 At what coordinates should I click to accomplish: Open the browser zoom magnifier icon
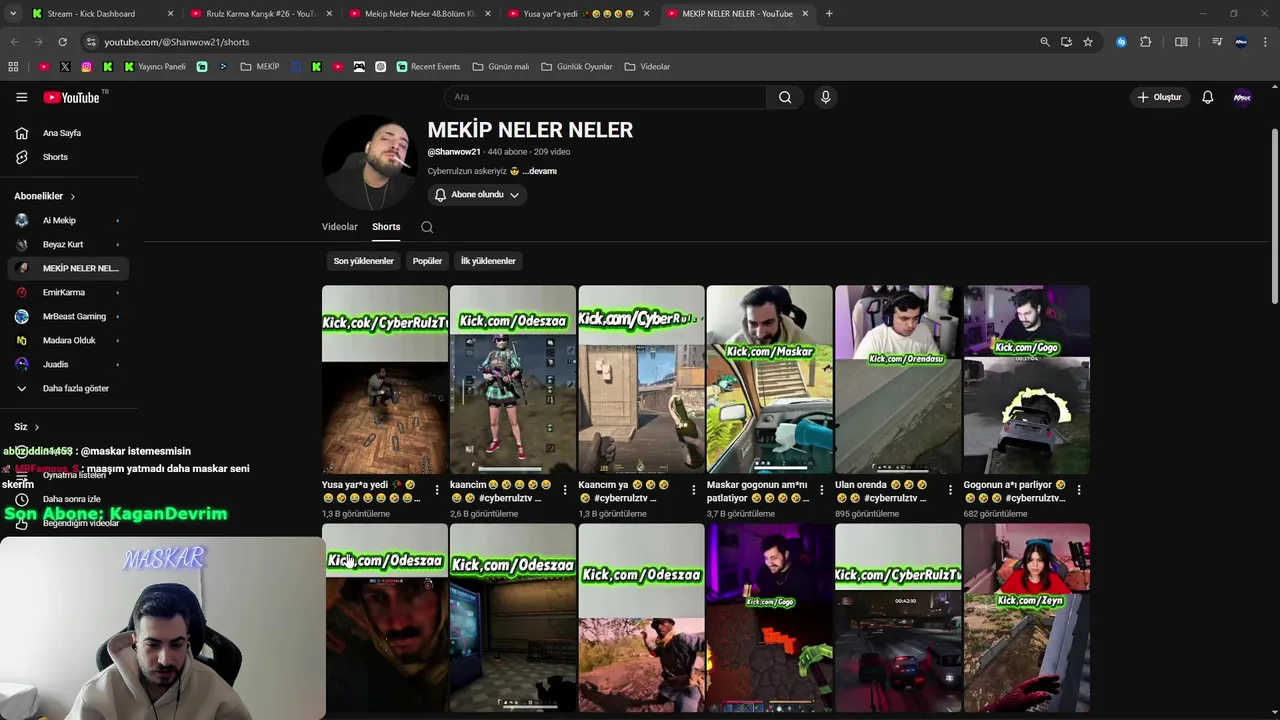[1045, 42]
